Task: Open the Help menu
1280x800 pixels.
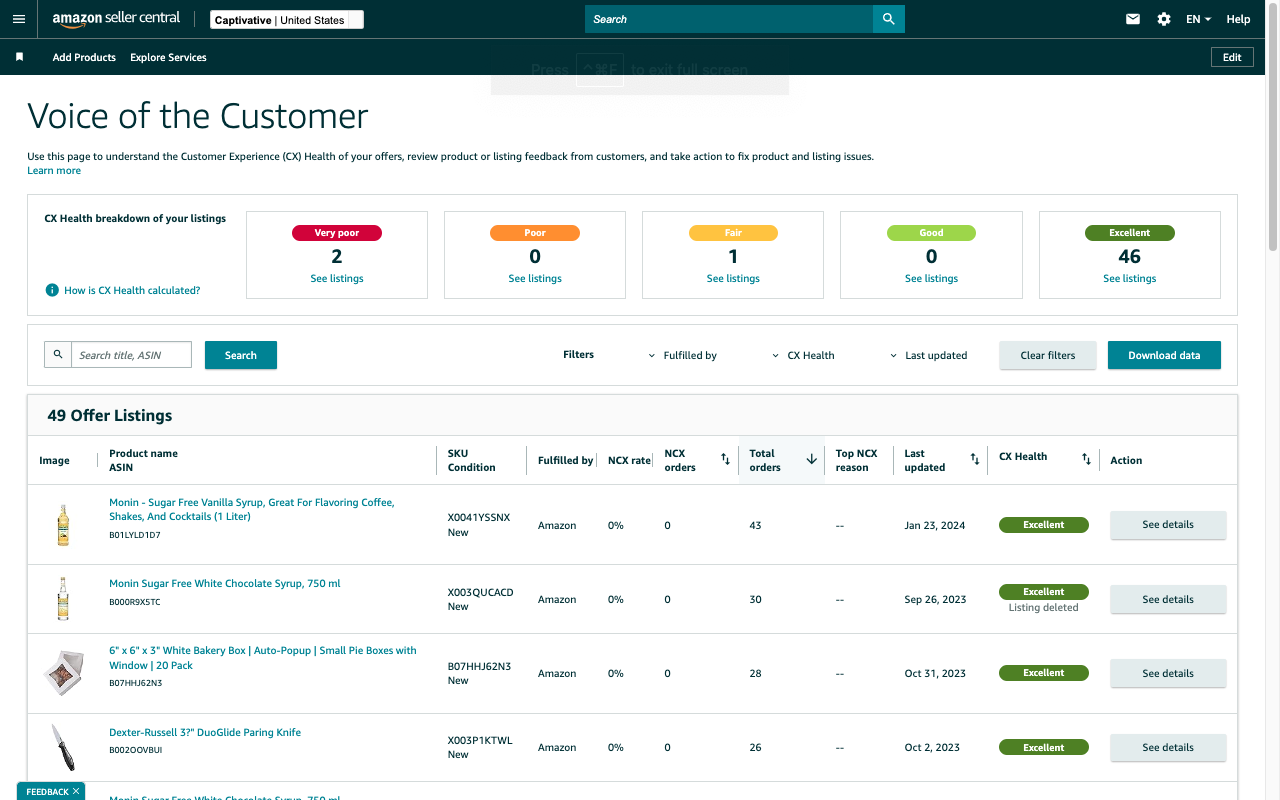Action: (1238, 19)
